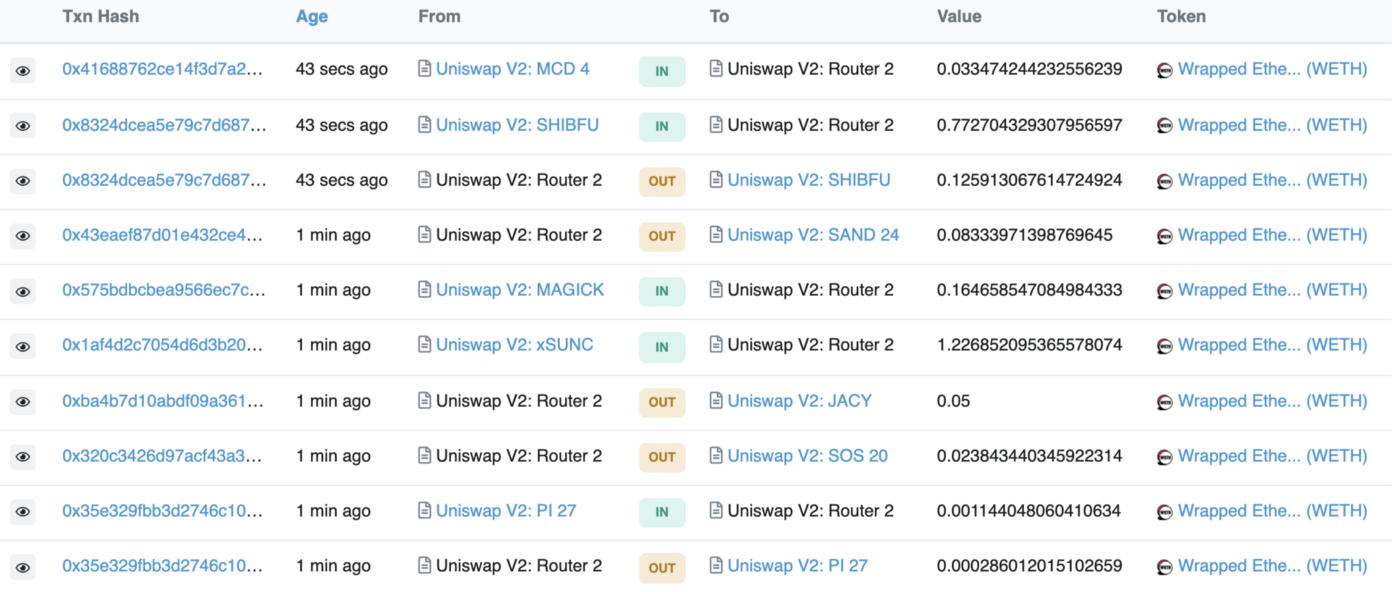The width and height of the screenshot is (1400, 592).
Task: Open transaction hash 0x1af4d2c7054d6d3b20
Action: (x=164, y=345)
